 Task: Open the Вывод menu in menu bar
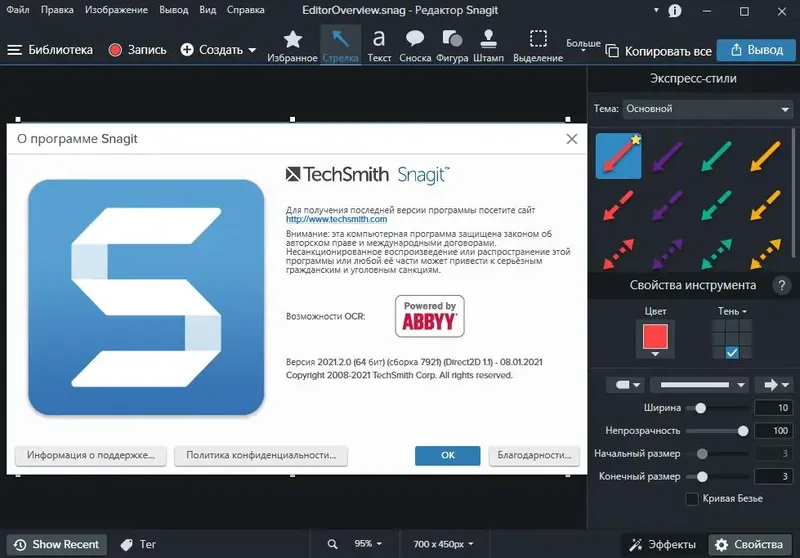173,10
